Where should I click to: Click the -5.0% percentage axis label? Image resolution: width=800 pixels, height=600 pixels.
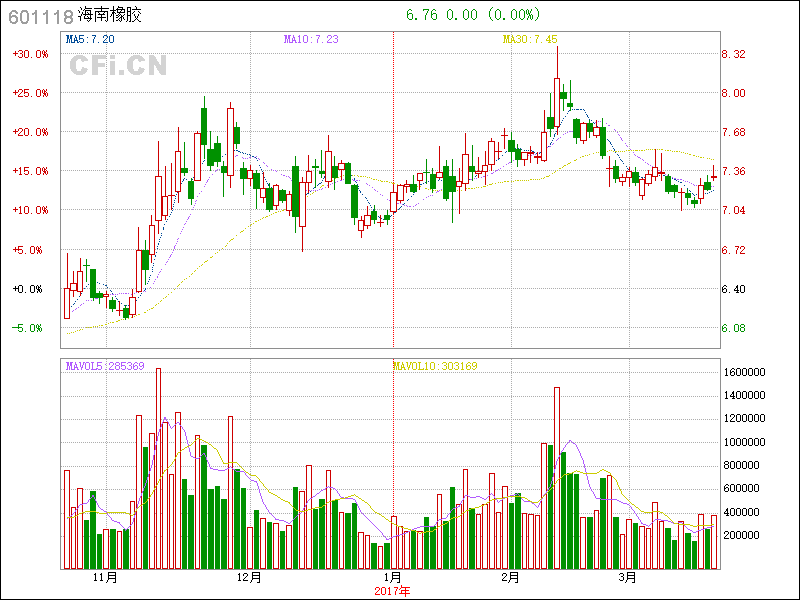pyautogui.click(x=30, y=328)
